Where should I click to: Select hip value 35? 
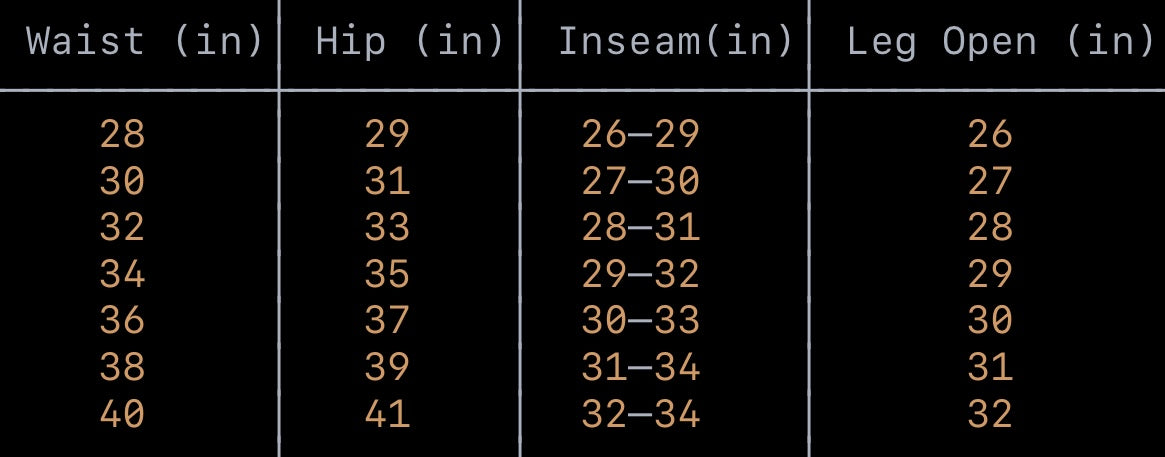tap(388, 274)
